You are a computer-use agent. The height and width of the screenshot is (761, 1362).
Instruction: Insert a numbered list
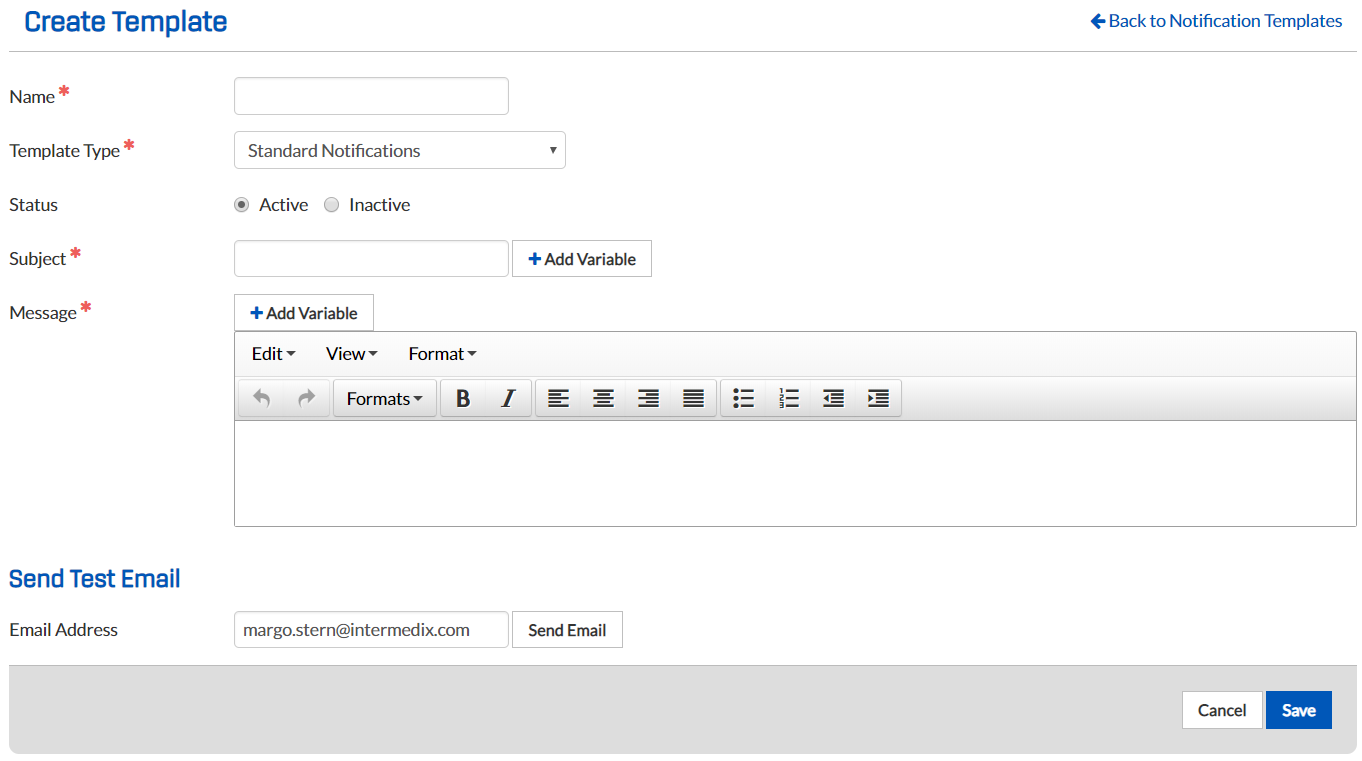788,398
